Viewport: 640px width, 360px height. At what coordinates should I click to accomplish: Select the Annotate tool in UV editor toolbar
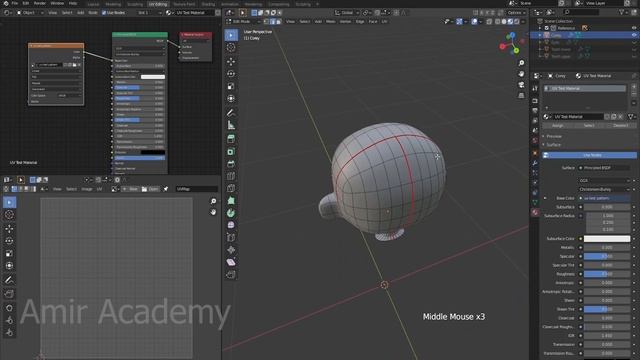click(9, 280)
